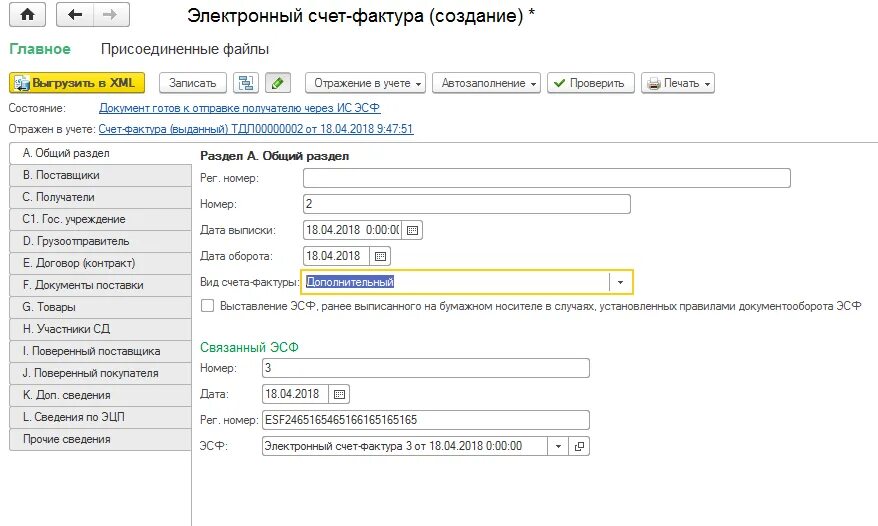The image size is (878, 526).
Task: Open the linked ЭСФ document icon
Action: pyautogui.click(x=580, y=446)
